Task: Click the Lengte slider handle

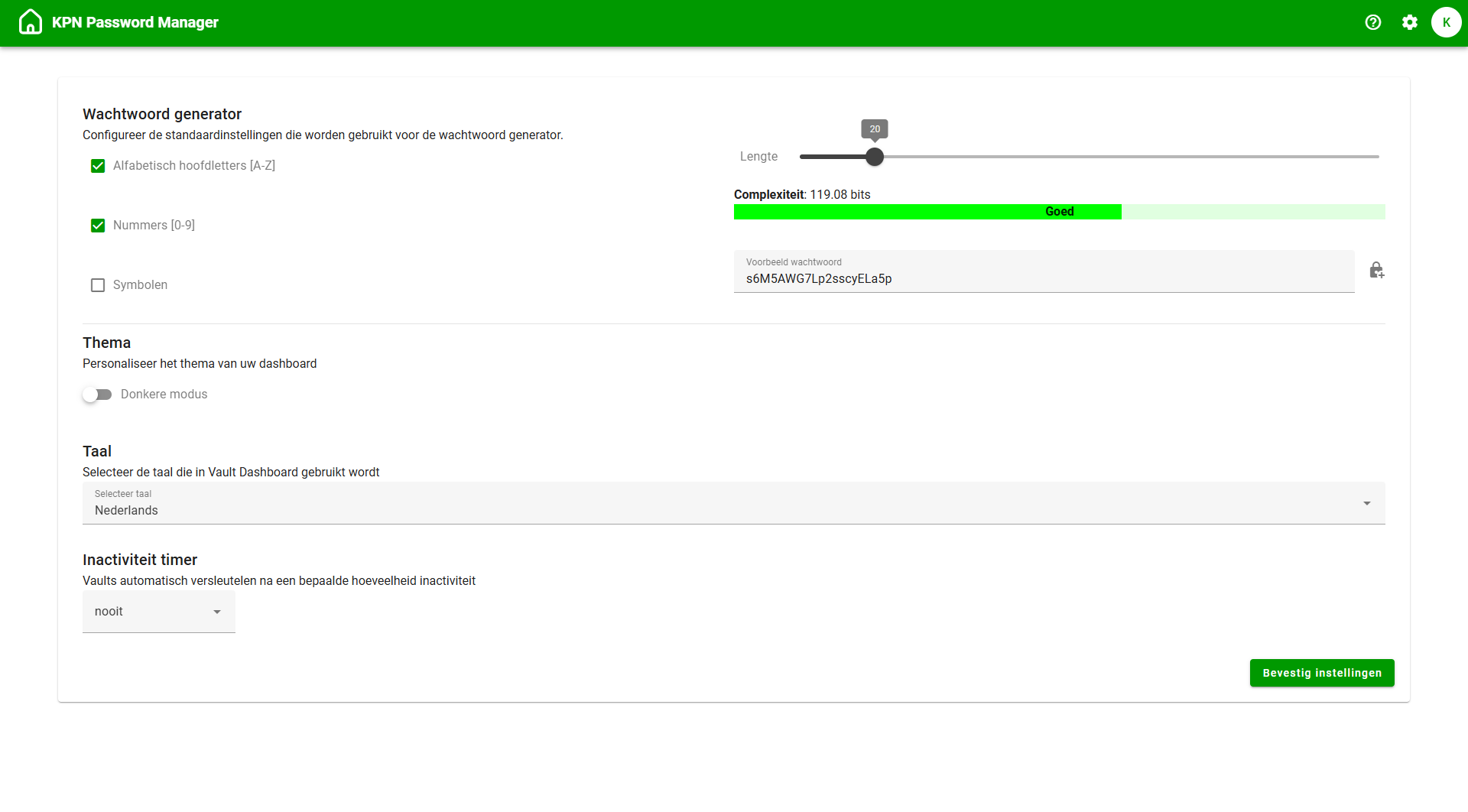Action: point(875,157)
